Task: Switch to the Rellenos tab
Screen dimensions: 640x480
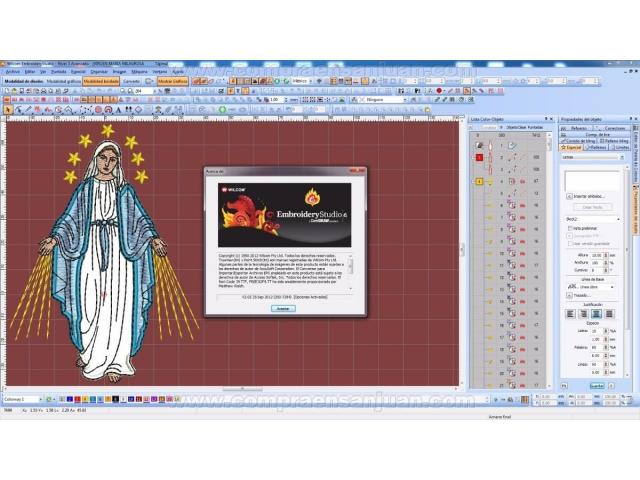Action: coord(596,147)
